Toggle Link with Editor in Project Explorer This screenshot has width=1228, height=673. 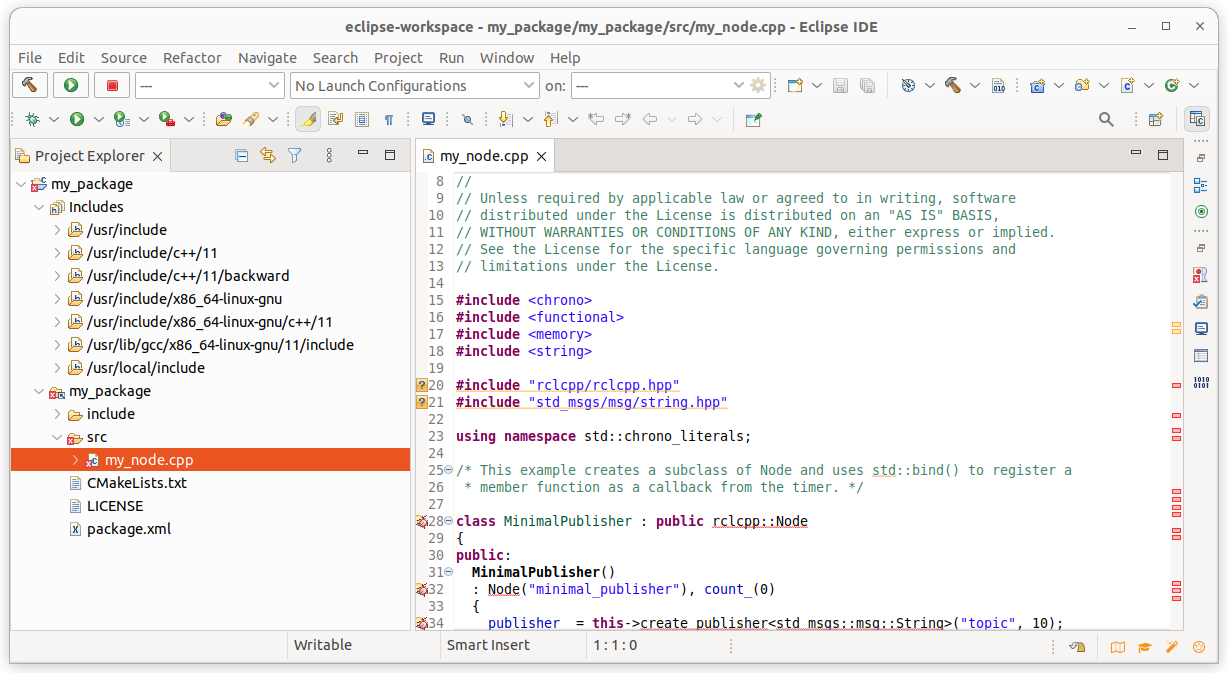click(x=267, y=155)
